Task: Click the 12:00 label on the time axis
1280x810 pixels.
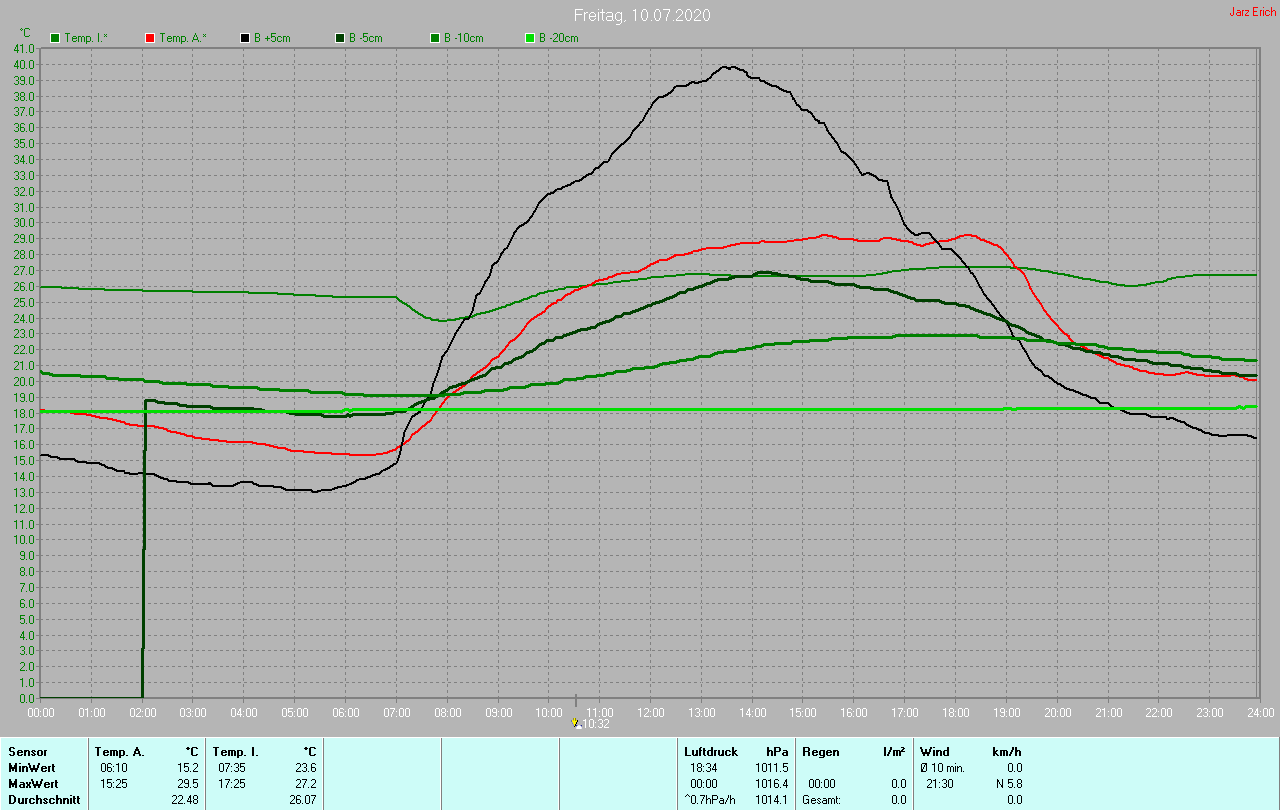Action: point(650,712)
